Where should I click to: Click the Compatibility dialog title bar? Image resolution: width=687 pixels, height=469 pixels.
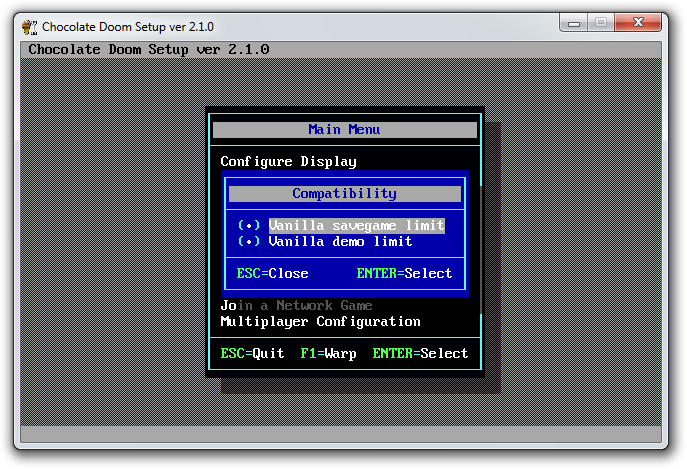pos(344,194)
